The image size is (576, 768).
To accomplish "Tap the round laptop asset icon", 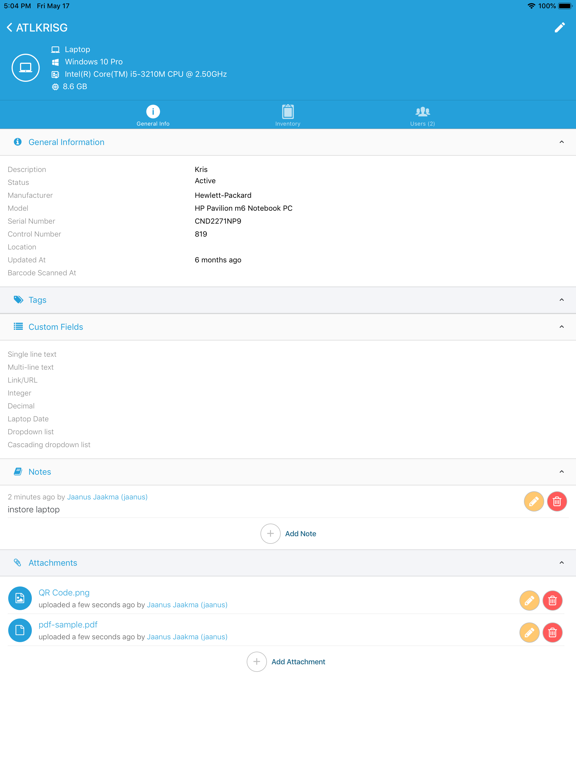I will [25, 68].
